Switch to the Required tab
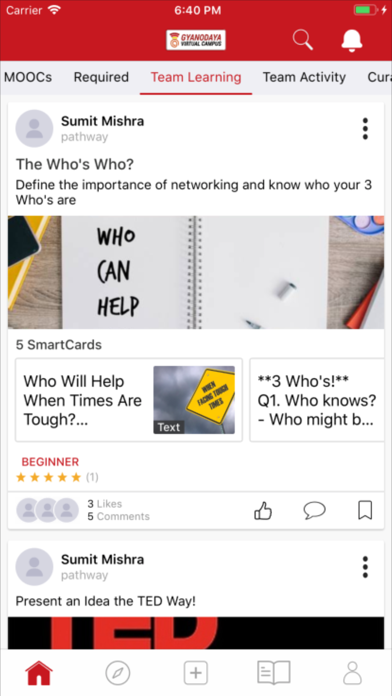Viewport: 392px width, 696px height. pyautogui.click(x=101, y=77)
